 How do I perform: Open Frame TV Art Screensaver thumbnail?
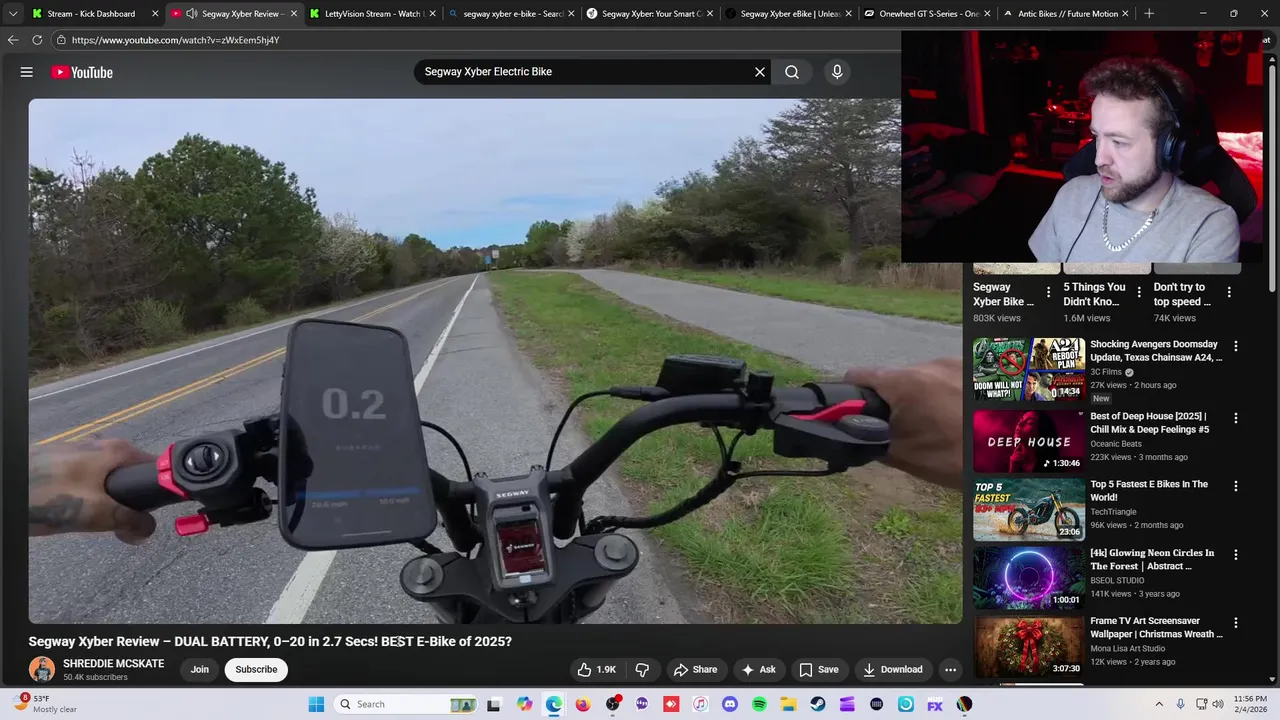[1029, 646]
